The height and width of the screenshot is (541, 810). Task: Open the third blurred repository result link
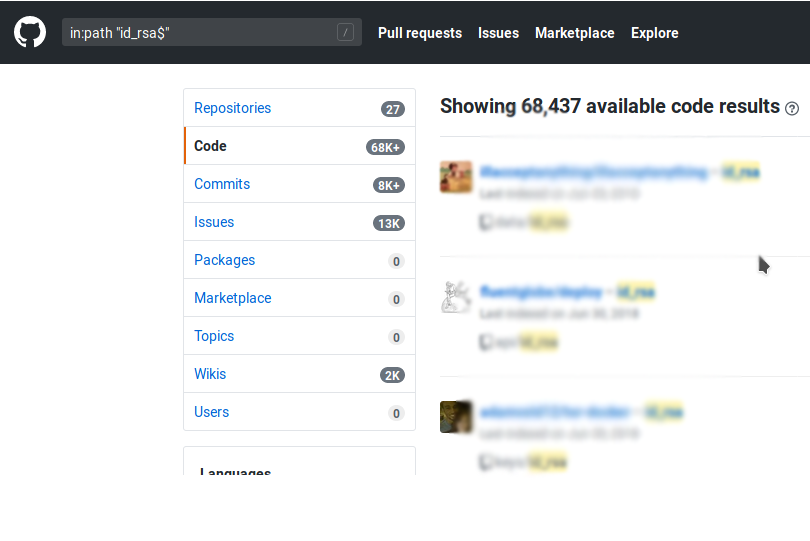555,412
